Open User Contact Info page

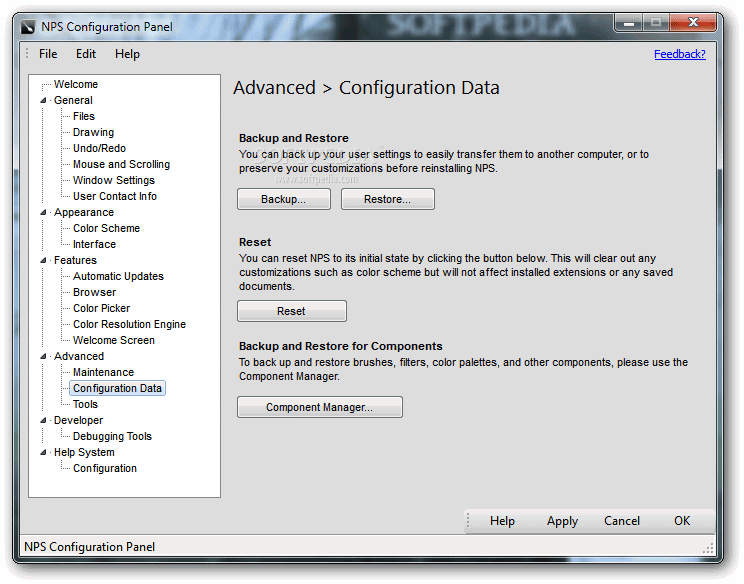tap(115, 196)
